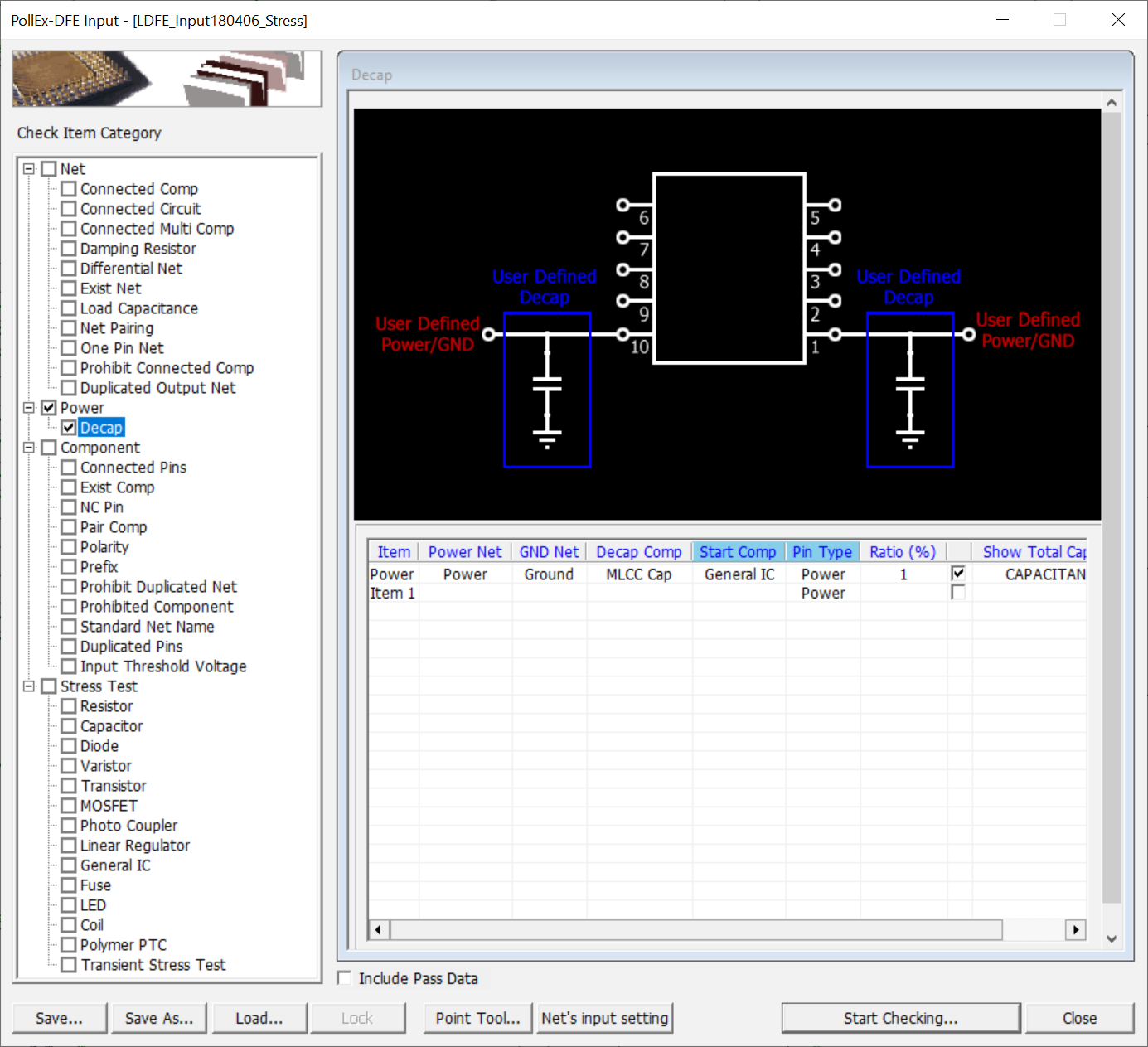
Task: Collapse the Power category tree node
Action: pos(29,408)
